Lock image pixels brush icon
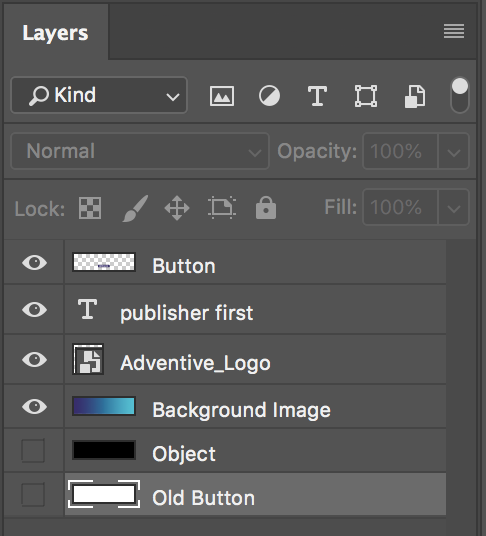 click(135, 208)
